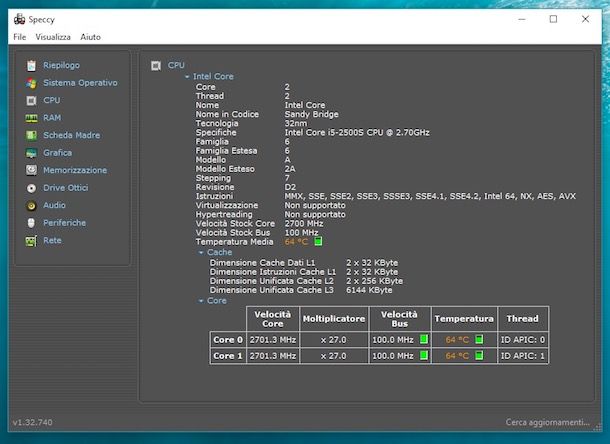Viewport: 610px width, 444px height.
Task: Click the Grafica monitor icon
Action: [32, 153]
